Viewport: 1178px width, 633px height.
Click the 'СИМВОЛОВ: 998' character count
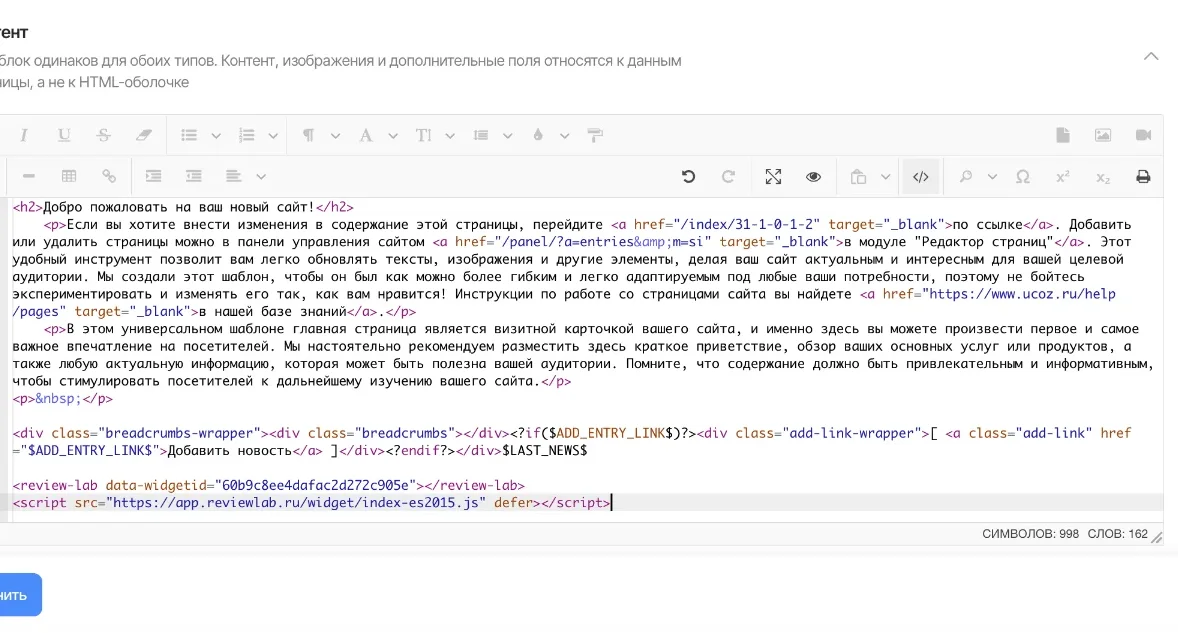[x=1030, y=534]
